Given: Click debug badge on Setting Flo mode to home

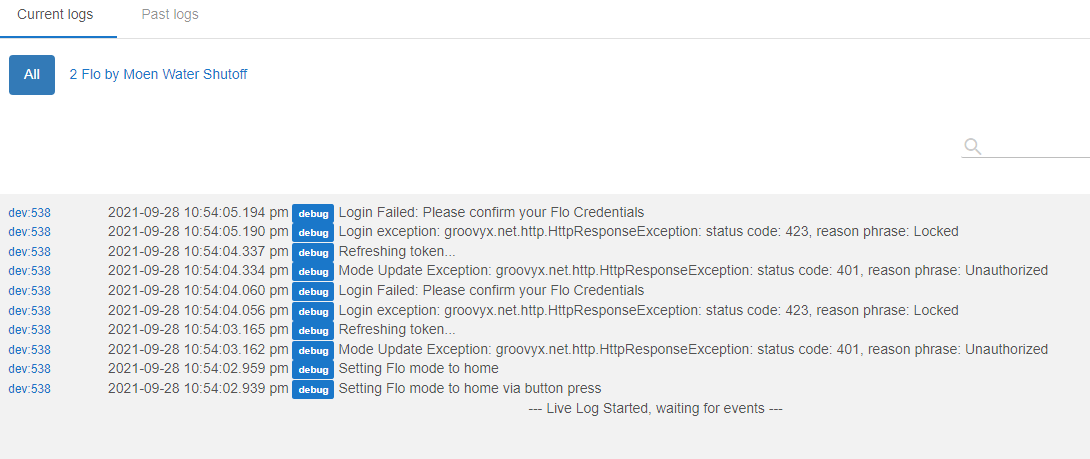Looking at the screenshot, I should 313,369.
